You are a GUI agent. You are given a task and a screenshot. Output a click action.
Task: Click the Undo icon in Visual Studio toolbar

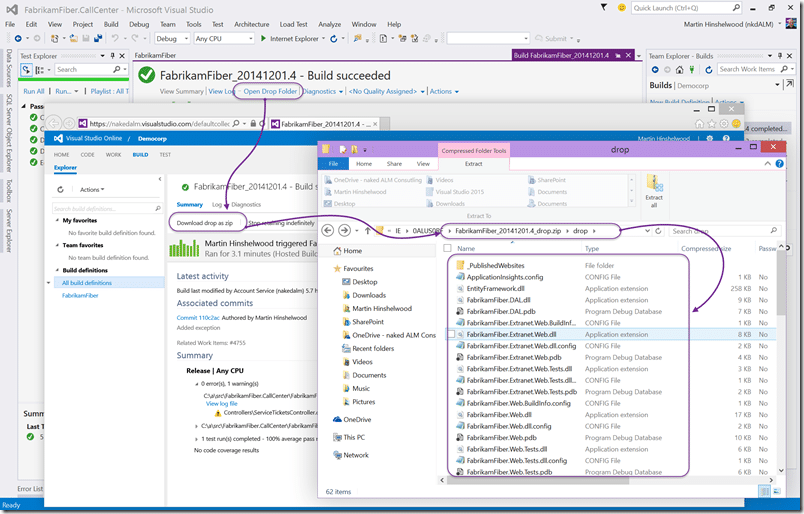pyautogui.click(x=115, y=38)
